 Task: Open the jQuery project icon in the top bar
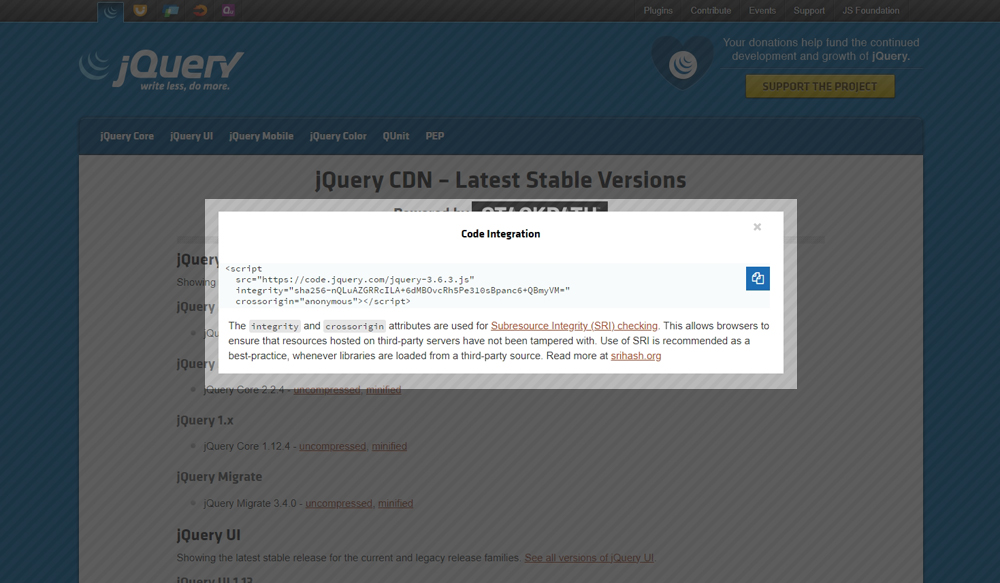coord(110,11)
